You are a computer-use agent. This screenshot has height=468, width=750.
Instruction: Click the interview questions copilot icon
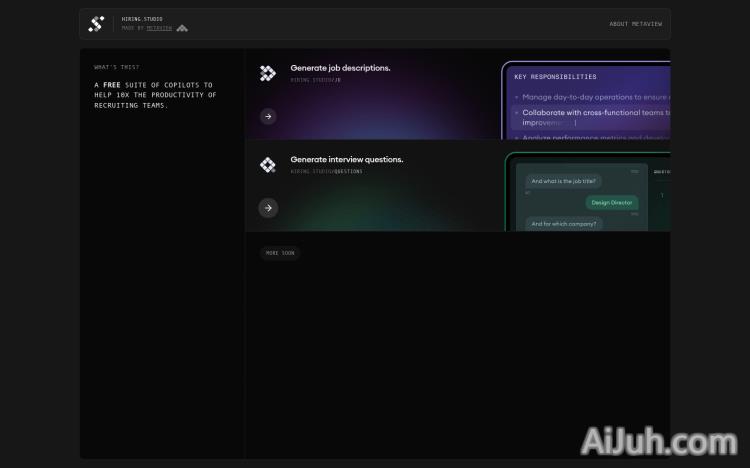click(267, 165)
